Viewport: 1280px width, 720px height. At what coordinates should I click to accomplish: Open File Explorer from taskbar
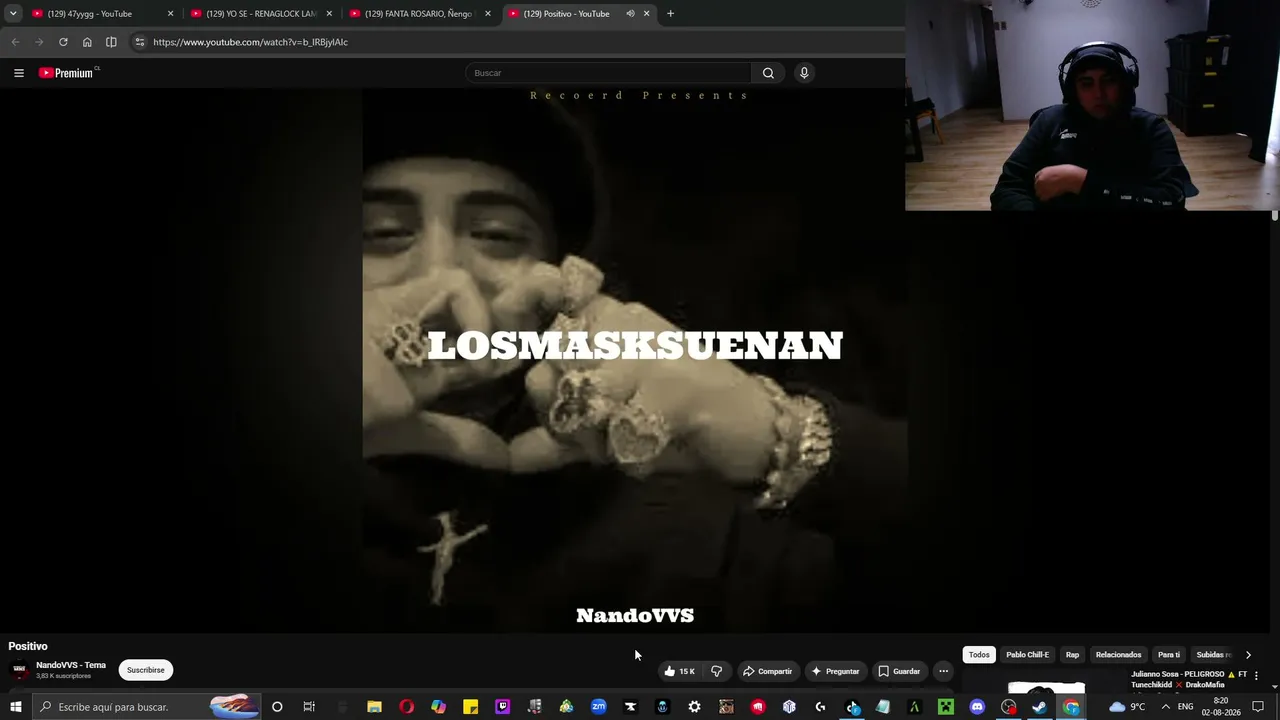(x=374, y=707)
